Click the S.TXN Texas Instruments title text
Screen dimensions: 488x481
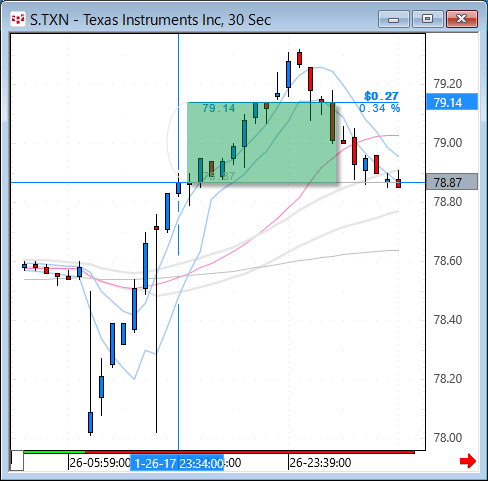pyautogui.click(x=150, y=20)
